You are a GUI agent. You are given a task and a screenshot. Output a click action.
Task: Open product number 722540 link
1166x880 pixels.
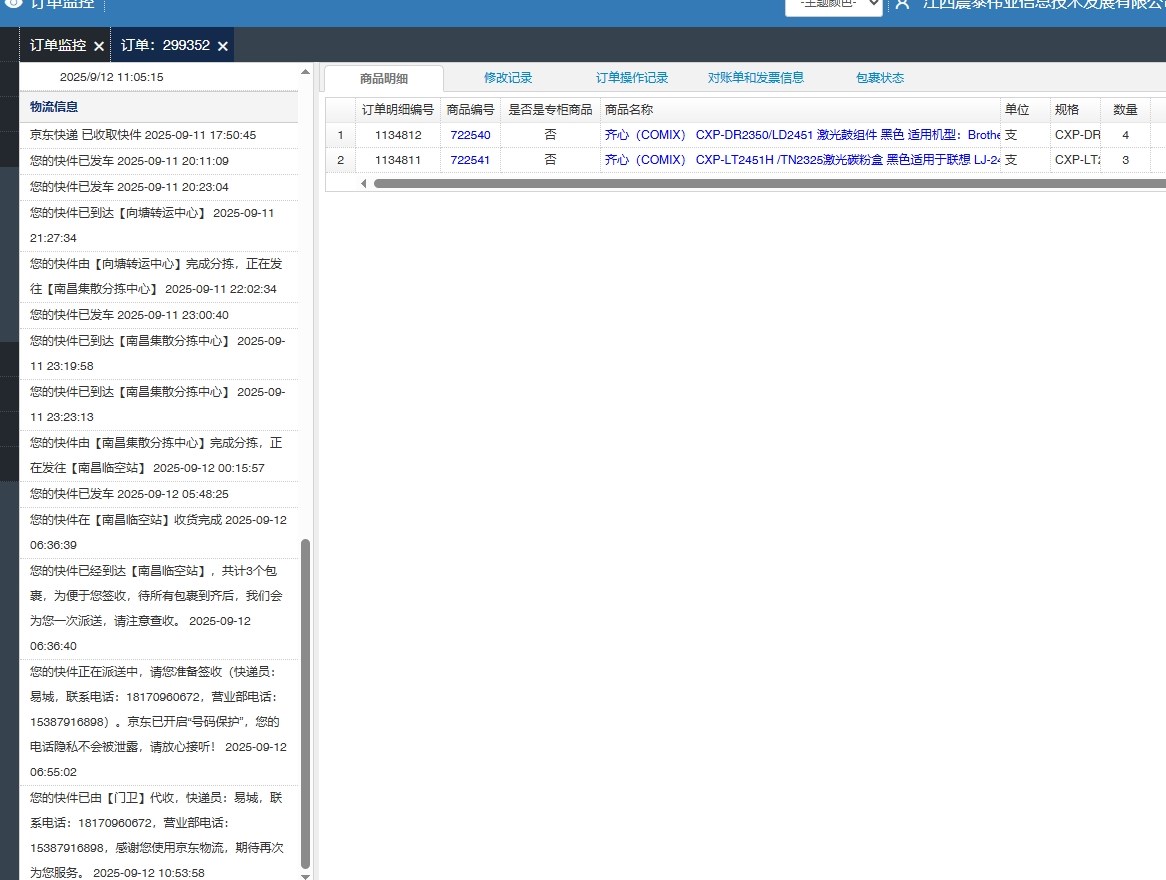click(x=470, y=135)
